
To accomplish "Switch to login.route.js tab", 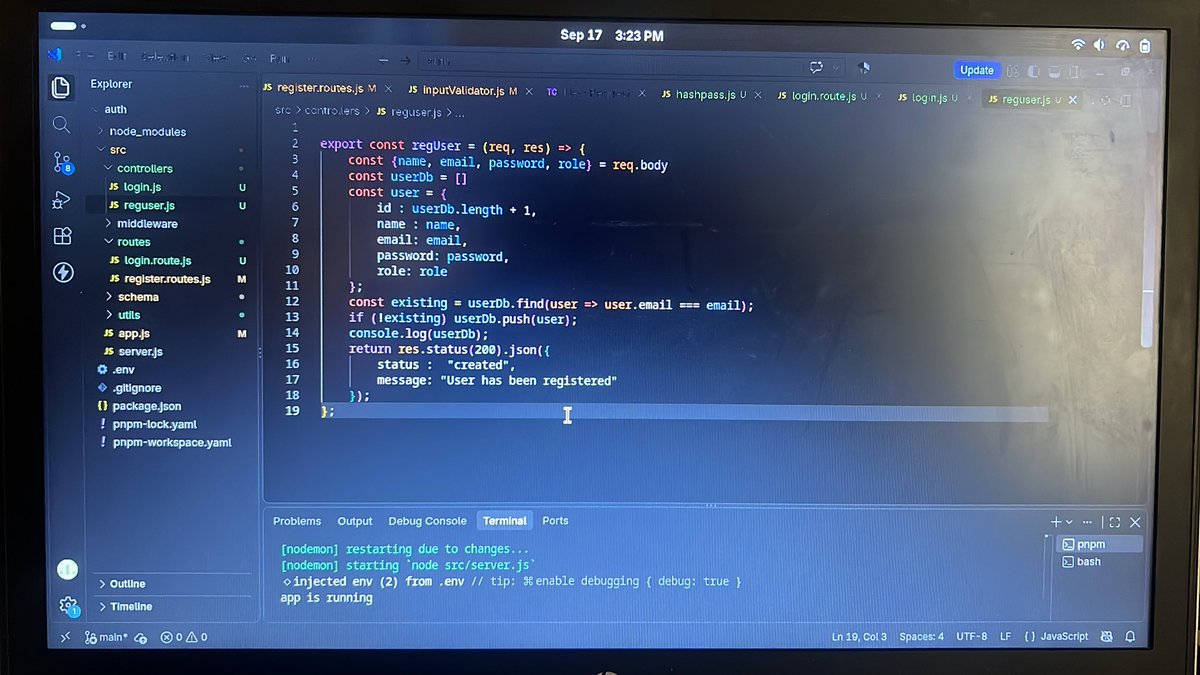I will (824, 96).
